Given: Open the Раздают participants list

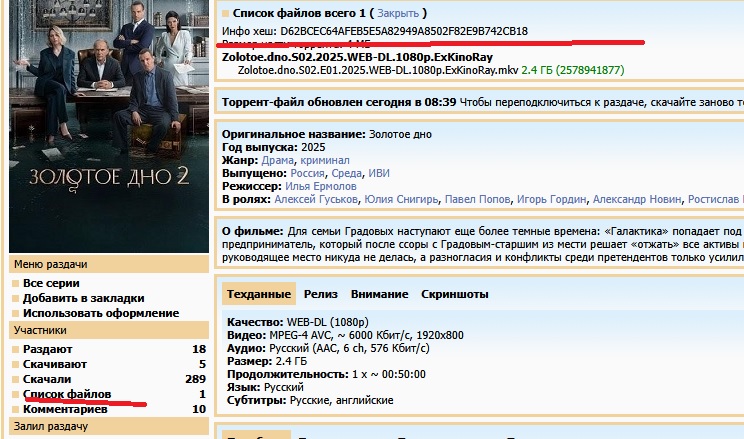Looking at the screenshot, I should pyautogui.click(x=47, y=349).
